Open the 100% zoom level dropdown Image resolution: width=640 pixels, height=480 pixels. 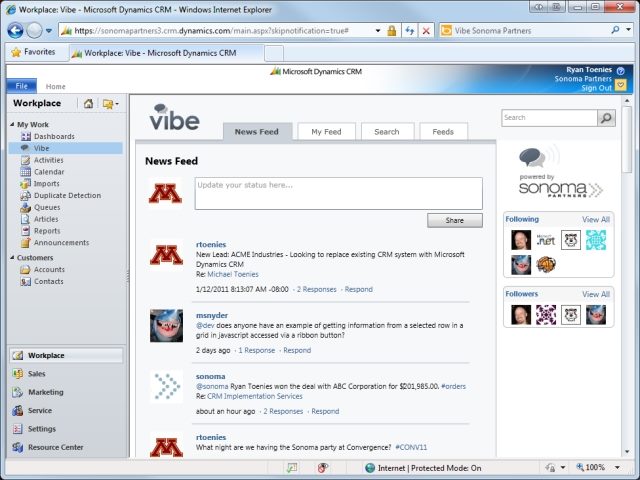[x=618, y=468]
